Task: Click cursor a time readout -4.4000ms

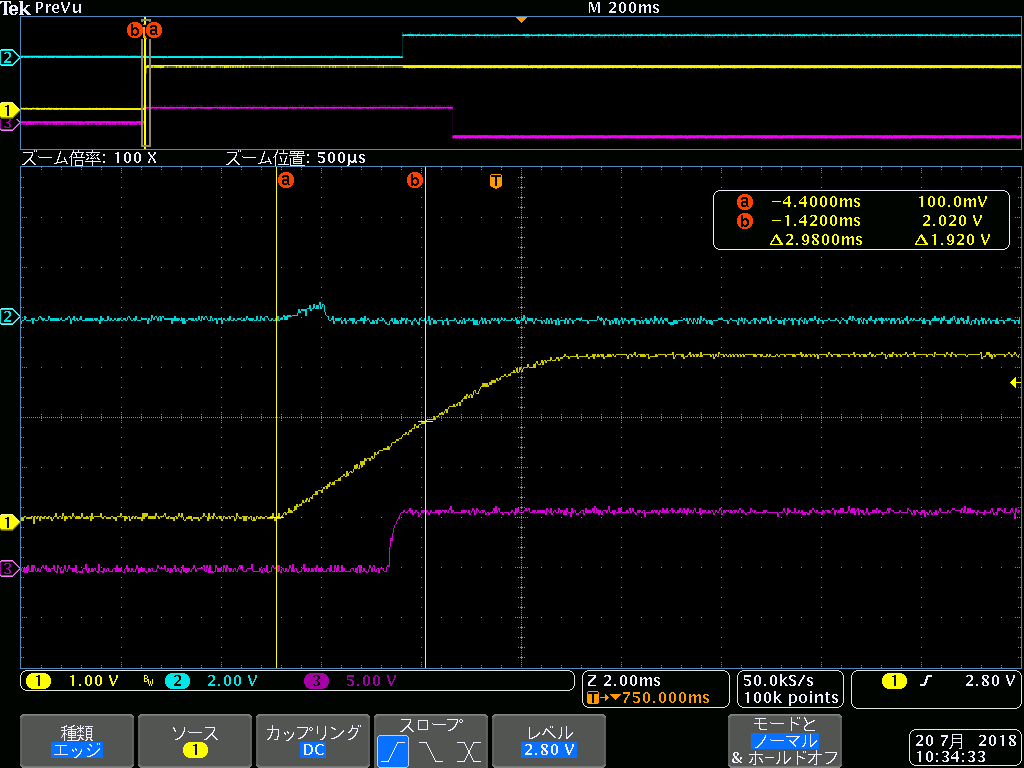Action: (816, 200)
